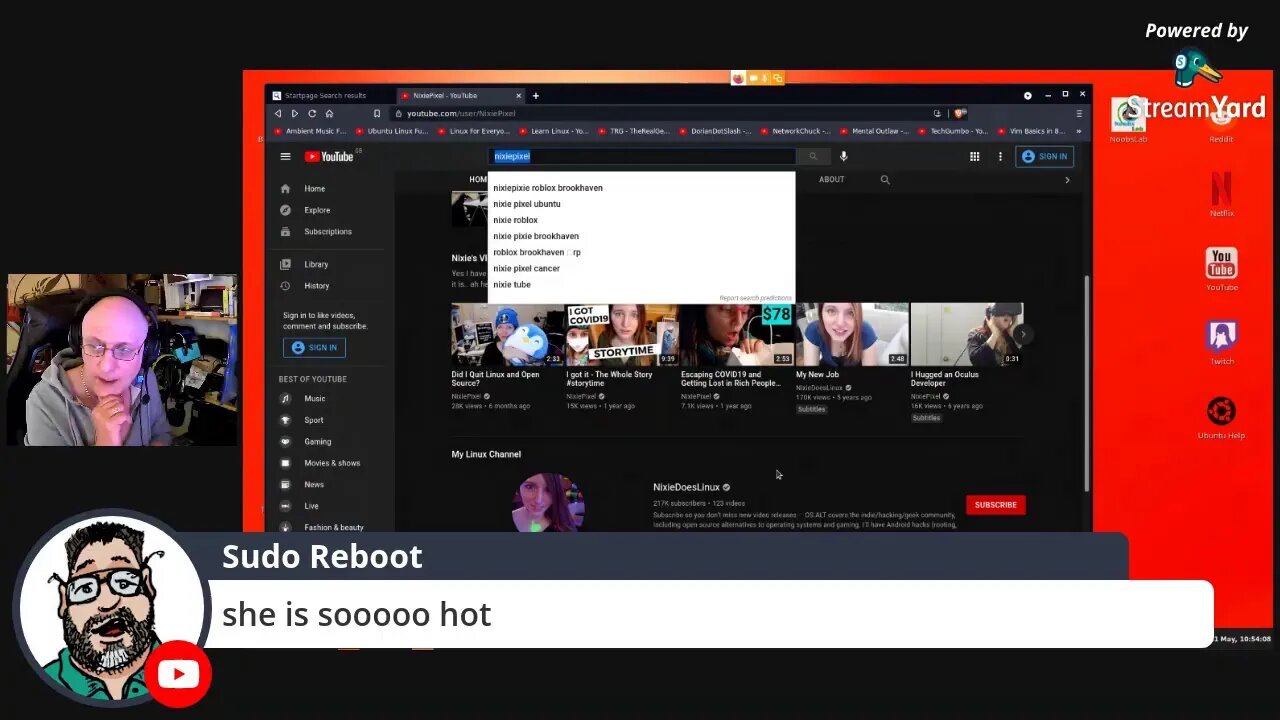
Task: Reload the current page
Action: point(312,114)
